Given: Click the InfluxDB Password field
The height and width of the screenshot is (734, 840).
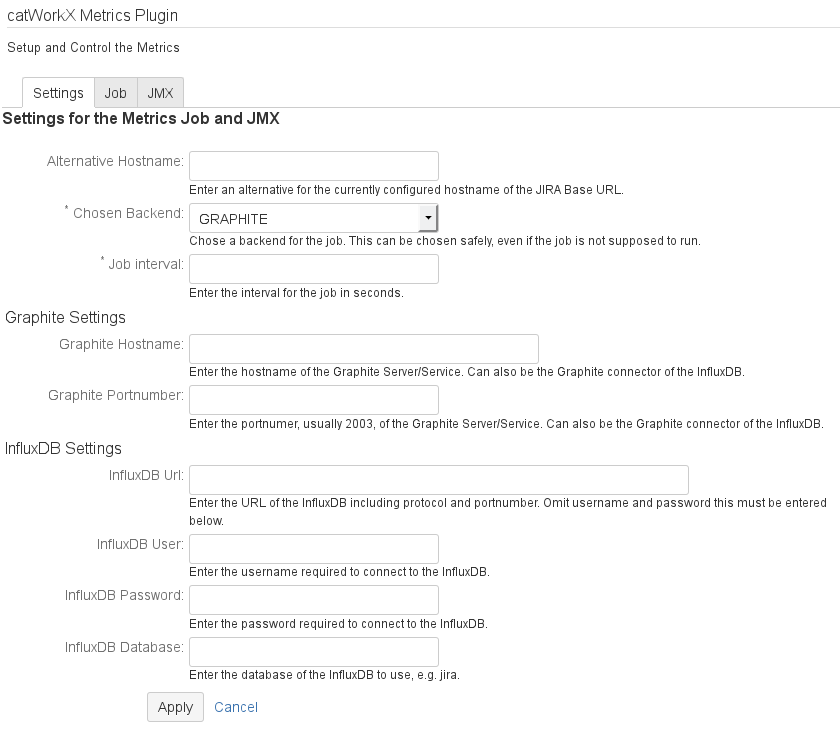Looking at the screenshot, I should click(x=313, y=600).
